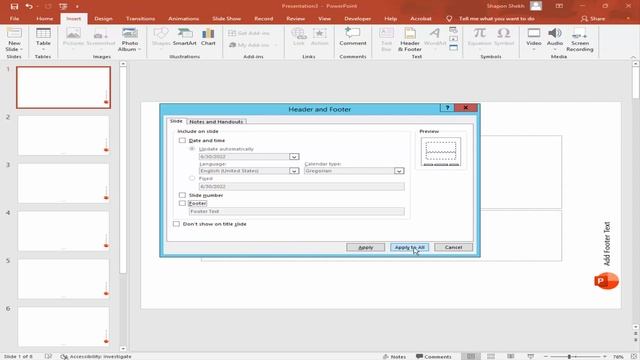
Task: Insert a SmartArt graphic
Action: tap(184, 37)
